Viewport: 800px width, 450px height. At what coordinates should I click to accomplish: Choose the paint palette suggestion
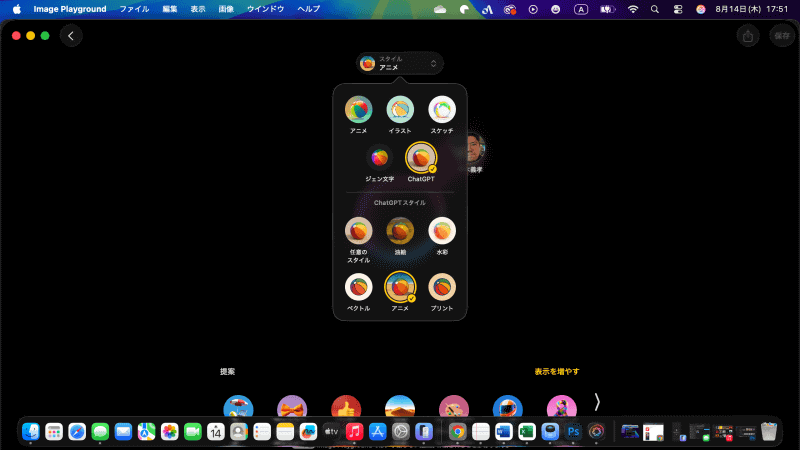pyautogui.click(x=454, y=407)
